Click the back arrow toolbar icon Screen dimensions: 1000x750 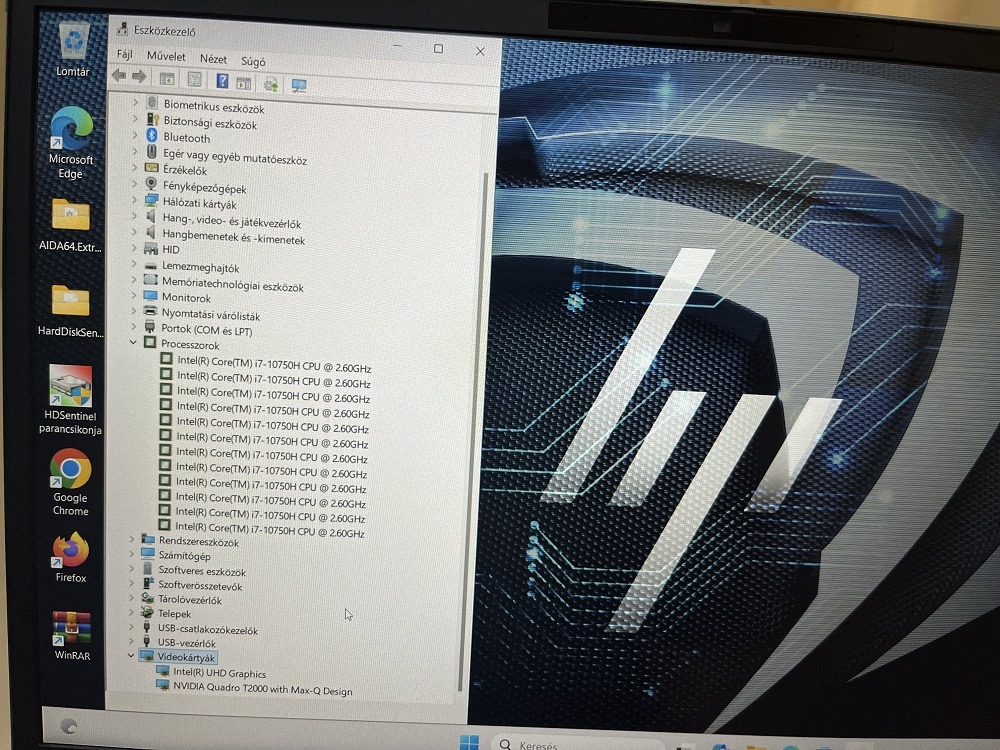(x=119, y=76)
